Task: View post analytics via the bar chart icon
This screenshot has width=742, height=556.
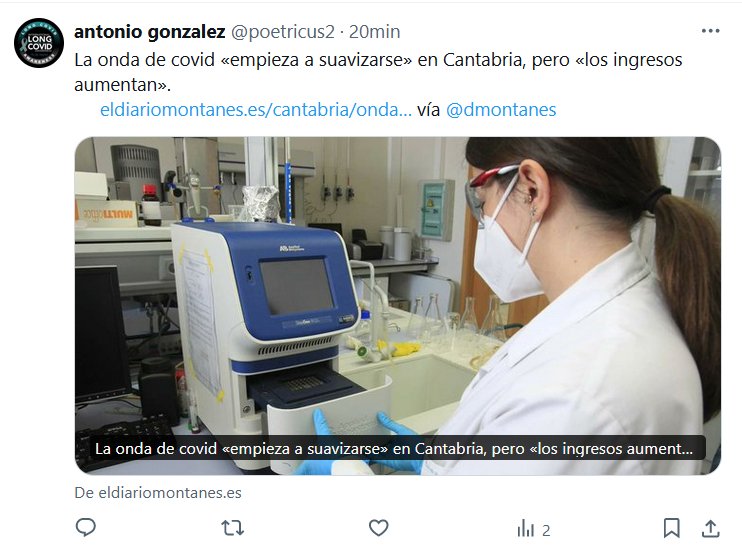Action: coord(525,528)
